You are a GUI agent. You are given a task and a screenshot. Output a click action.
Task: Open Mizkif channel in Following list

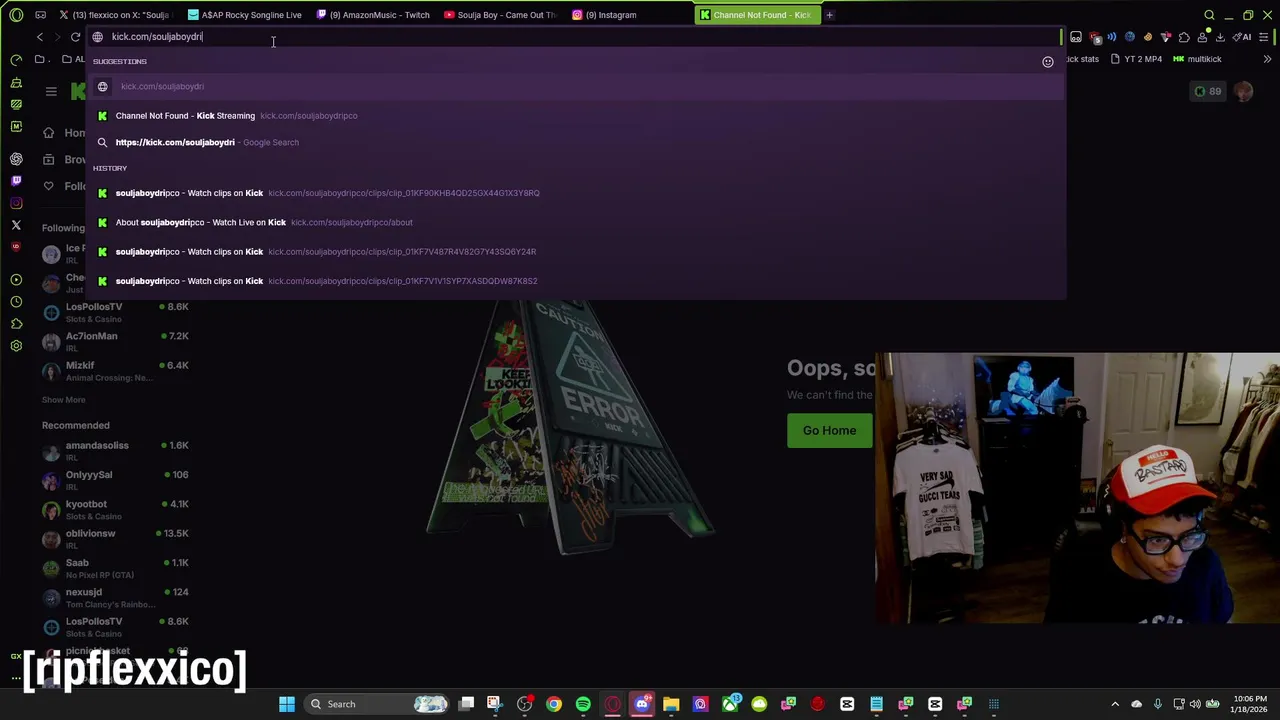(115, 371)
